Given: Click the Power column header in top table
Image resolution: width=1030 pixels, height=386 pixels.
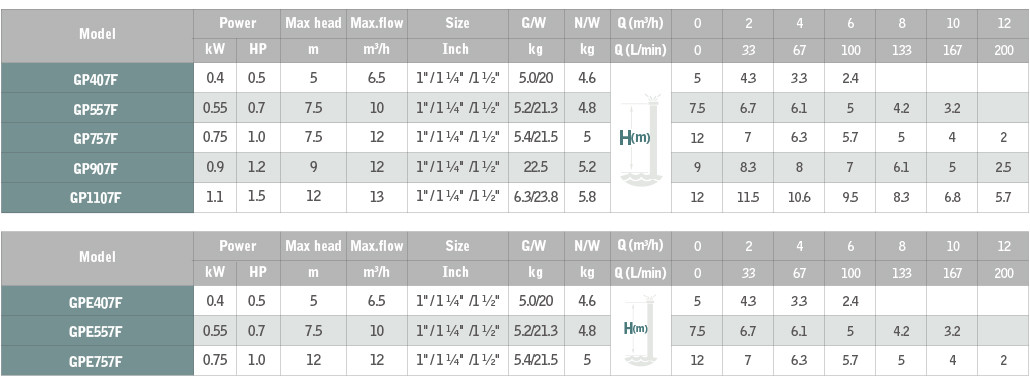Looking at the screenshot, I should pos(237,24).
